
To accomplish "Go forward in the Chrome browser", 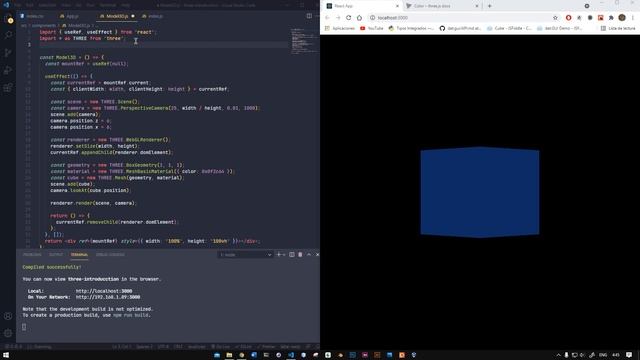I will coord(338,18).
